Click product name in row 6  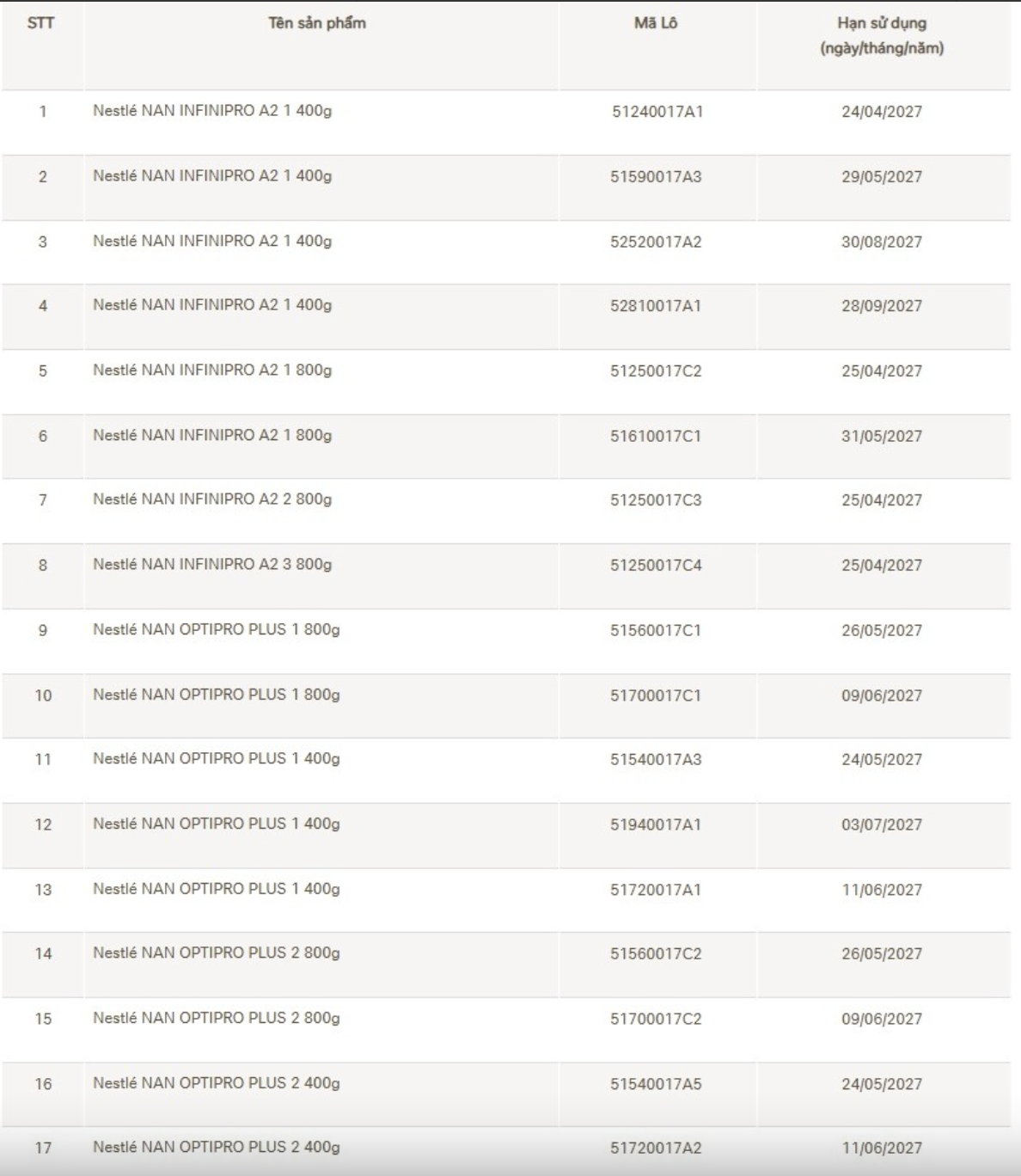tap(212, 436)
